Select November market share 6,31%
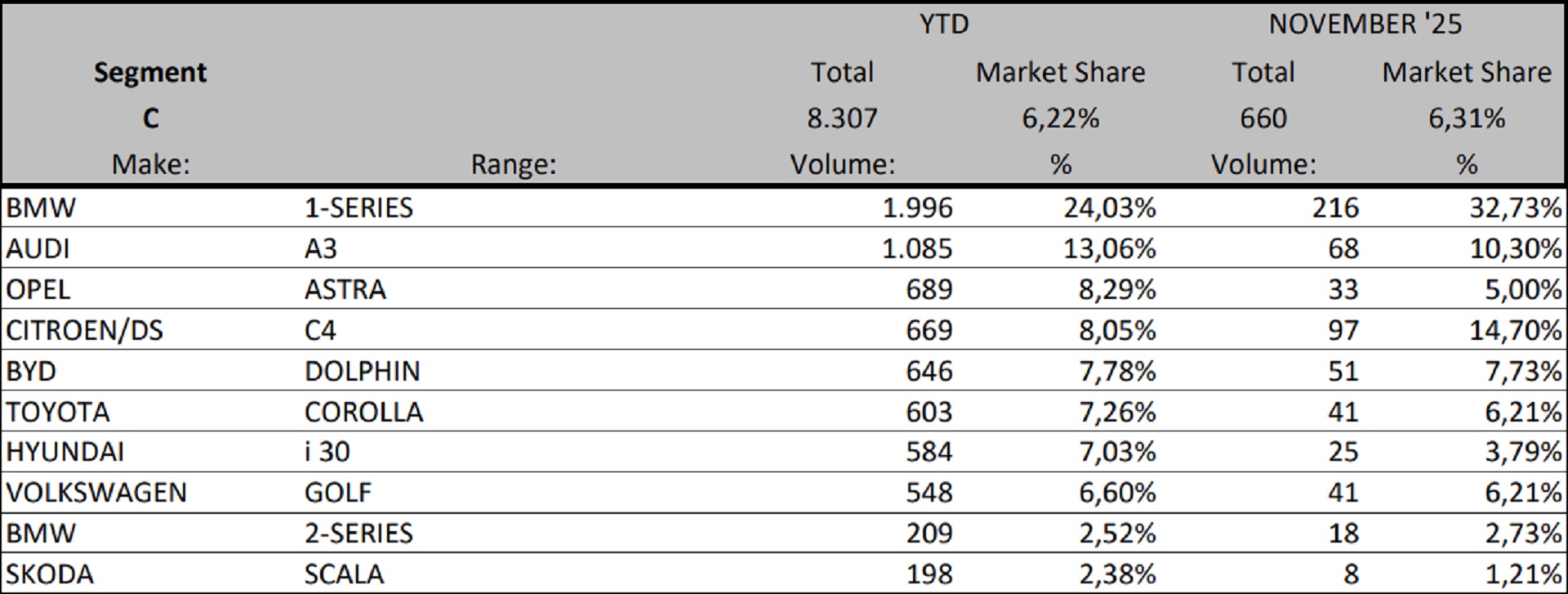This screenshot has height=594, width=1568. pyautogui.click(x=1466, y=118)
